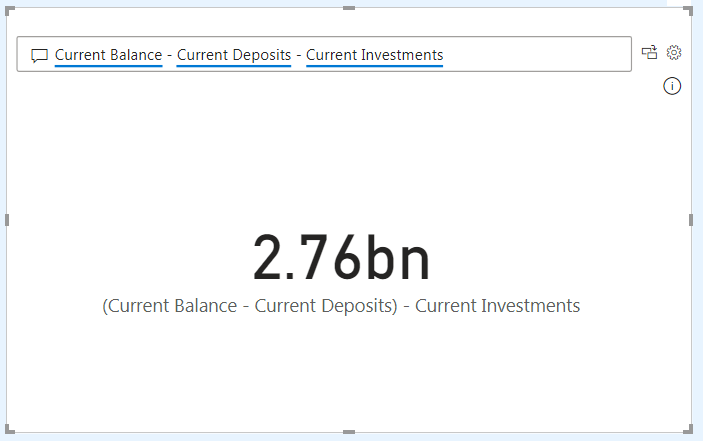The image size is (703, 441).
Task: Select 'Current Balance' term in question box
Action: (x=108, y=55)
